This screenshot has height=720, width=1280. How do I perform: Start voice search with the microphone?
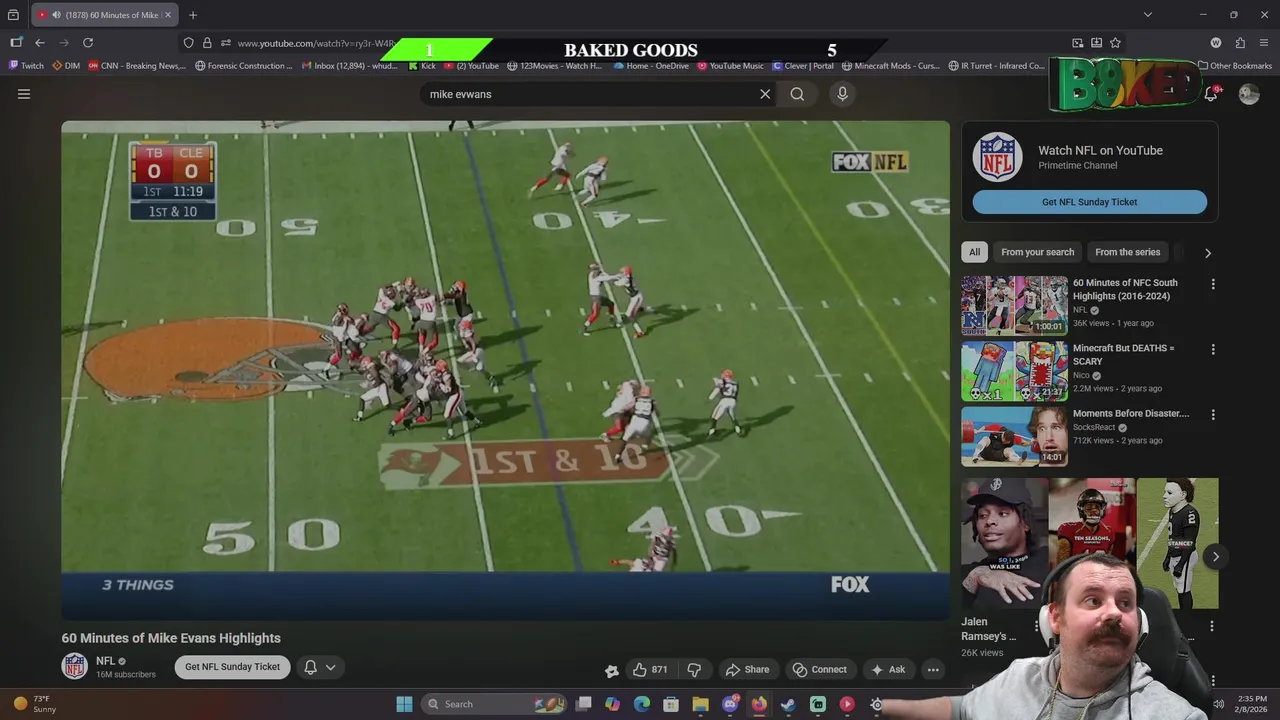pos(842,94)
